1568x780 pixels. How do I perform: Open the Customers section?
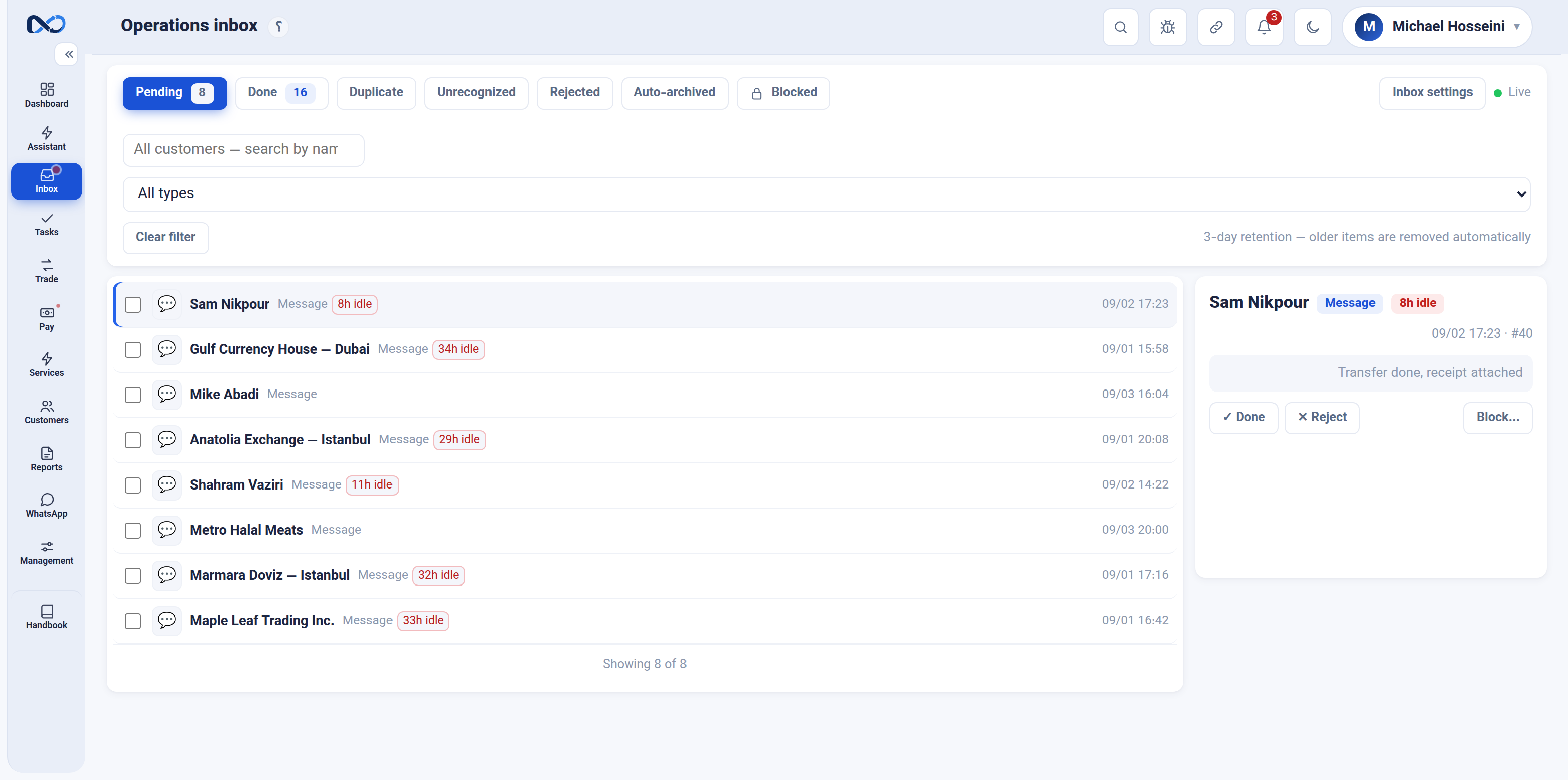click(x=46, y=412)
